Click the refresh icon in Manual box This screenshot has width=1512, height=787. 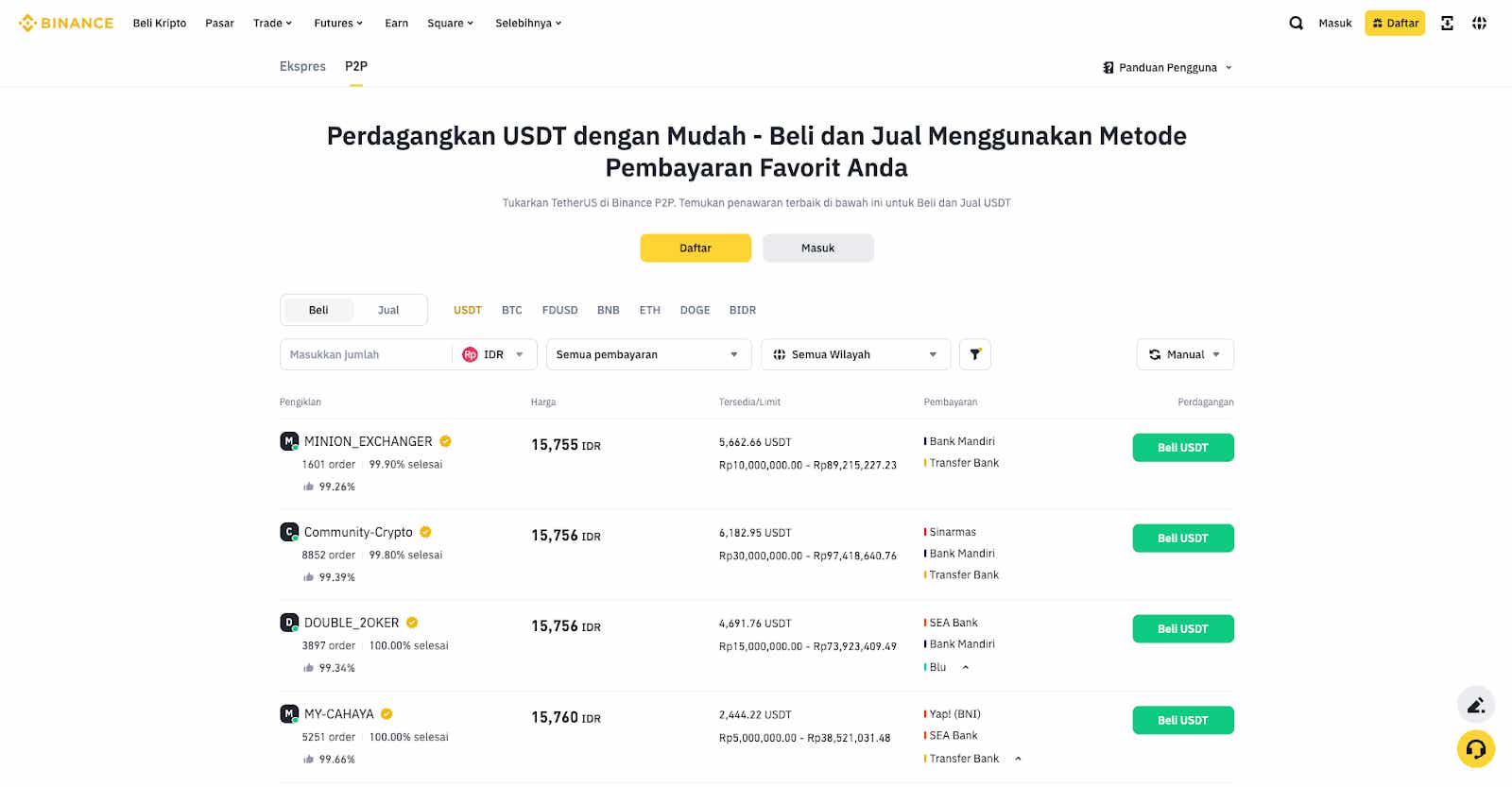(1155, 354)
